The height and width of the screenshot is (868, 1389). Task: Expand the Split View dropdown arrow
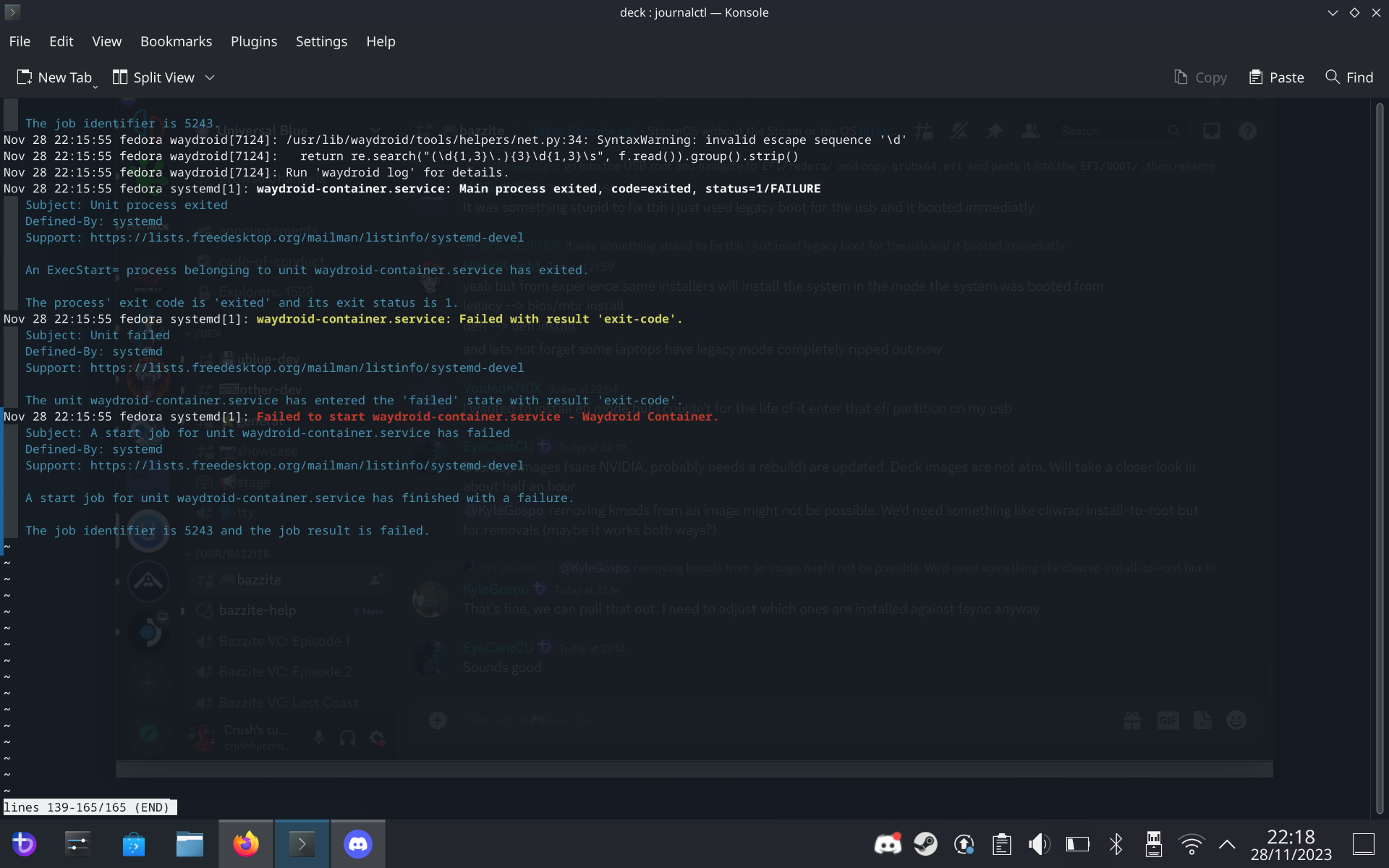click(x=210, y=77)
